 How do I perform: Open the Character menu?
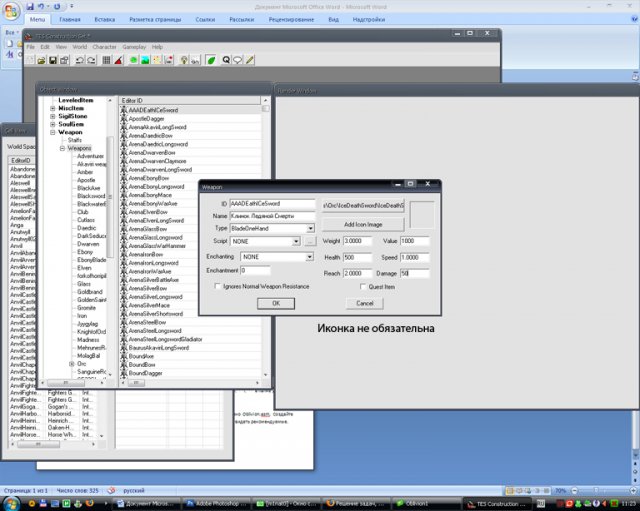(104, 47)
